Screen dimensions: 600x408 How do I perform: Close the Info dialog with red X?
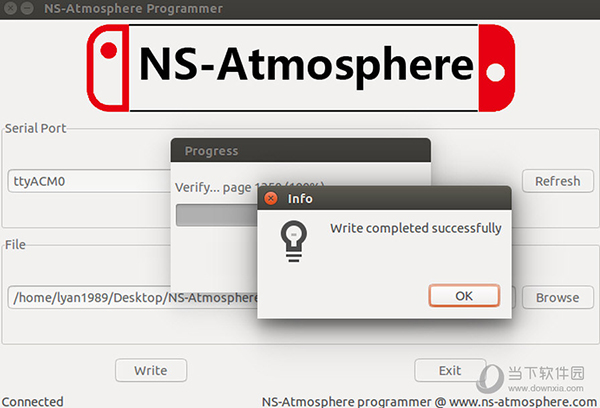point(271,198)
